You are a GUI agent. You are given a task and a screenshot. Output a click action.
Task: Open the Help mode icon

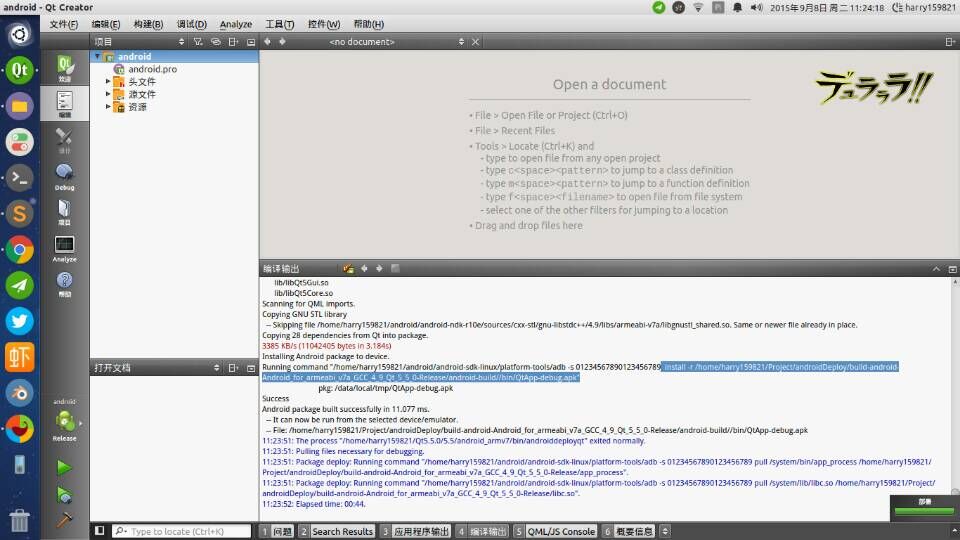(x=64, y=283)
